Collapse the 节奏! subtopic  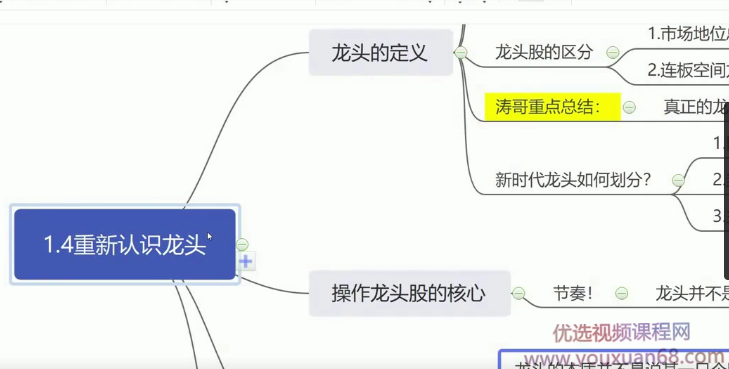622,293
